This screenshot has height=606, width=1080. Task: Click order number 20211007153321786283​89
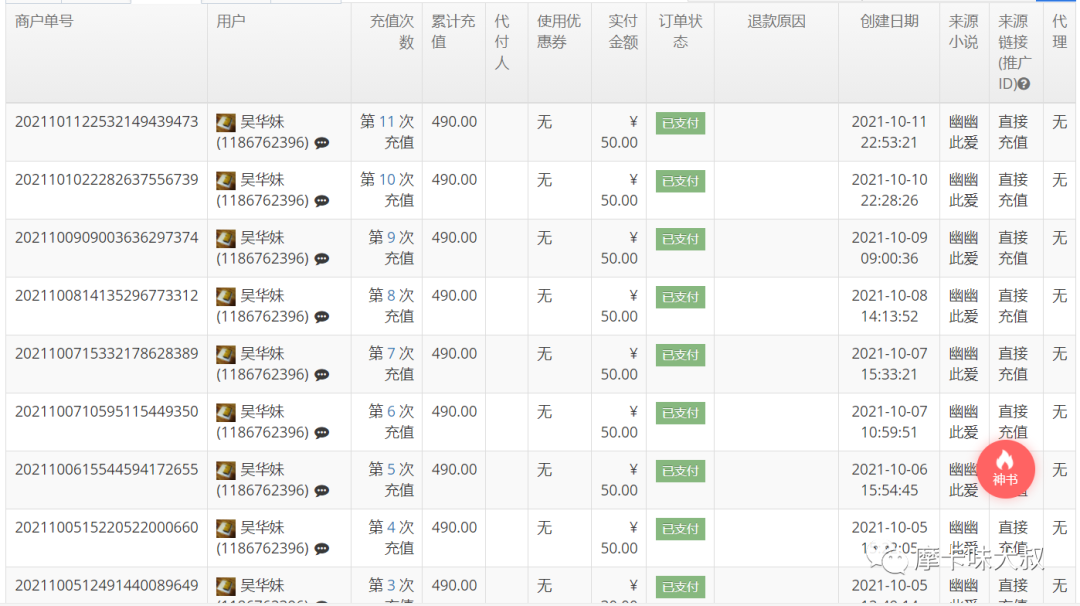coord(107,353)
